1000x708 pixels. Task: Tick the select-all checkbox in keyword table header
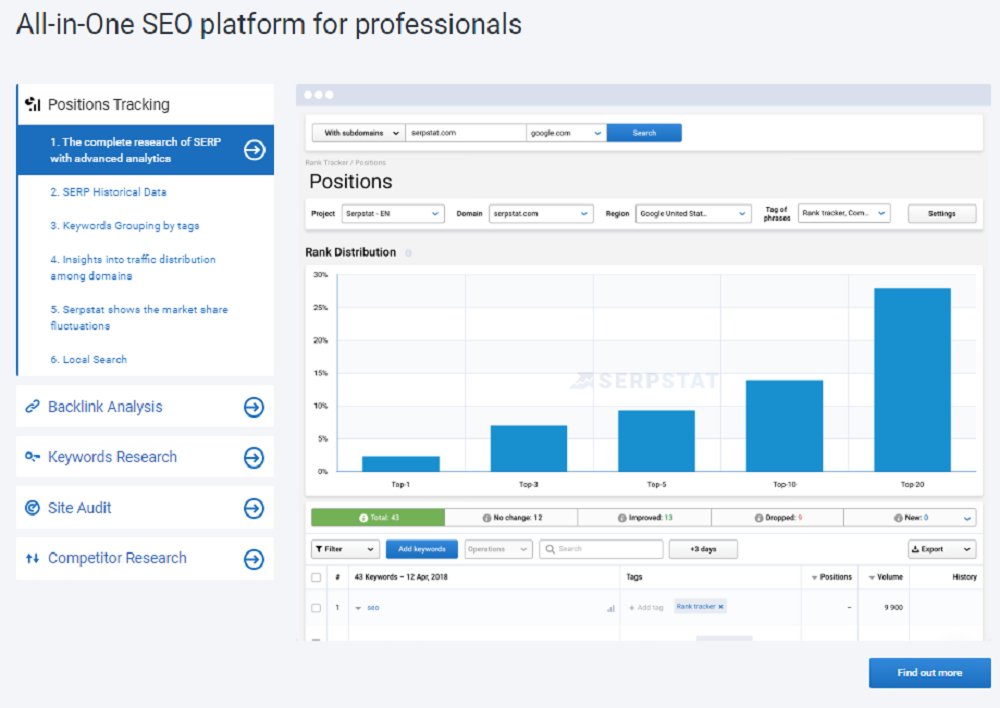pyautogui.click(x=315, y=577)
